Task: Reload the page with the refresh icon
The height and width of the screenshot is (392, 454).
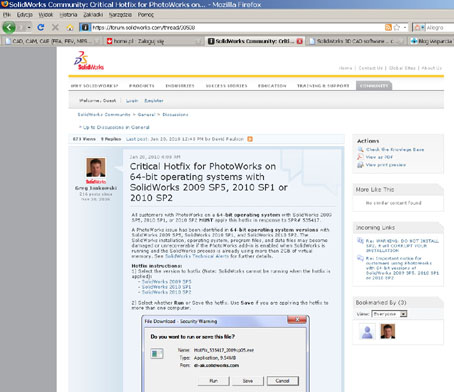Action: (41, 27)
